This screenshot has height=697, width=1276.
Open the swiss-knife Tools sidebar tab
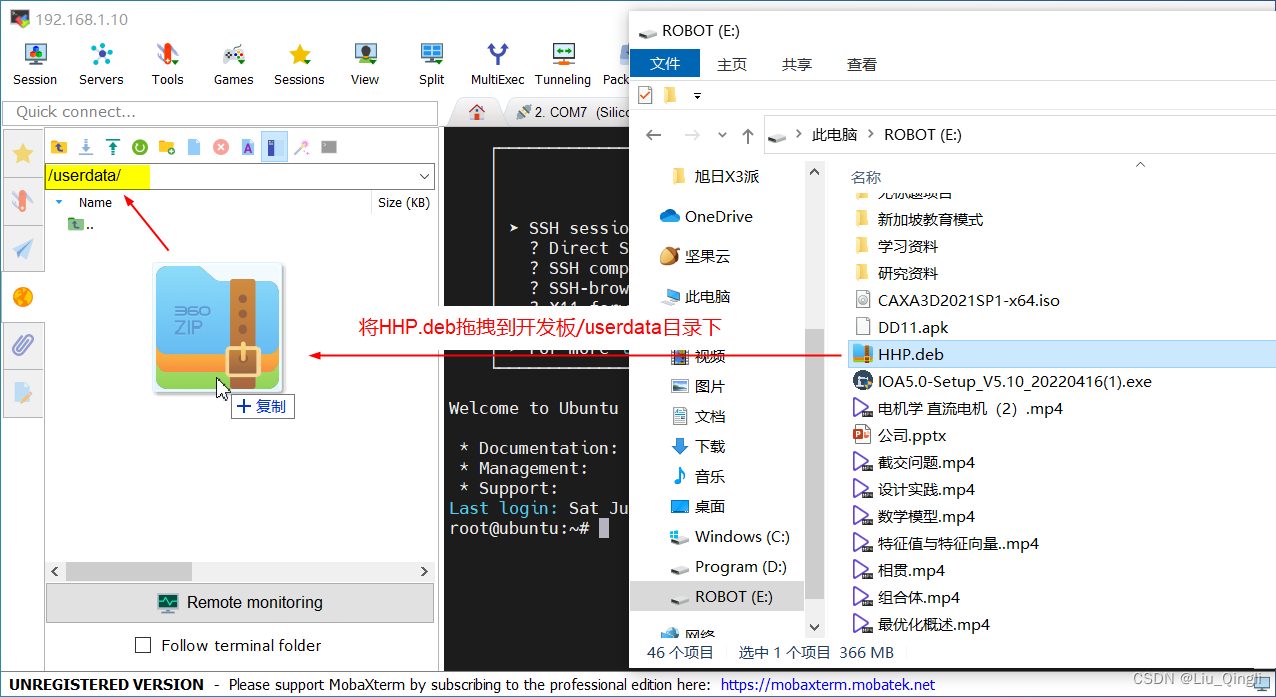pos(23,201)
